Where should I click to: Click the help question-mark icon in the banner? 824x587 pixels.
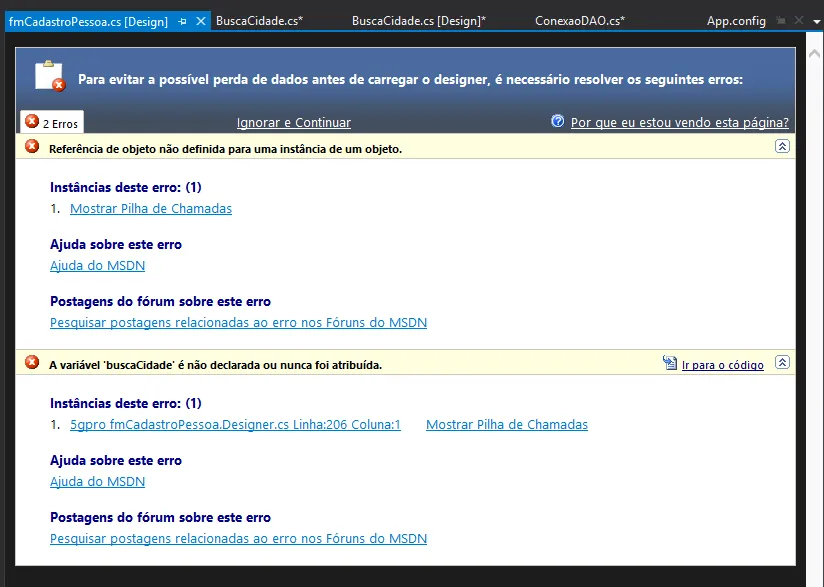557,122
